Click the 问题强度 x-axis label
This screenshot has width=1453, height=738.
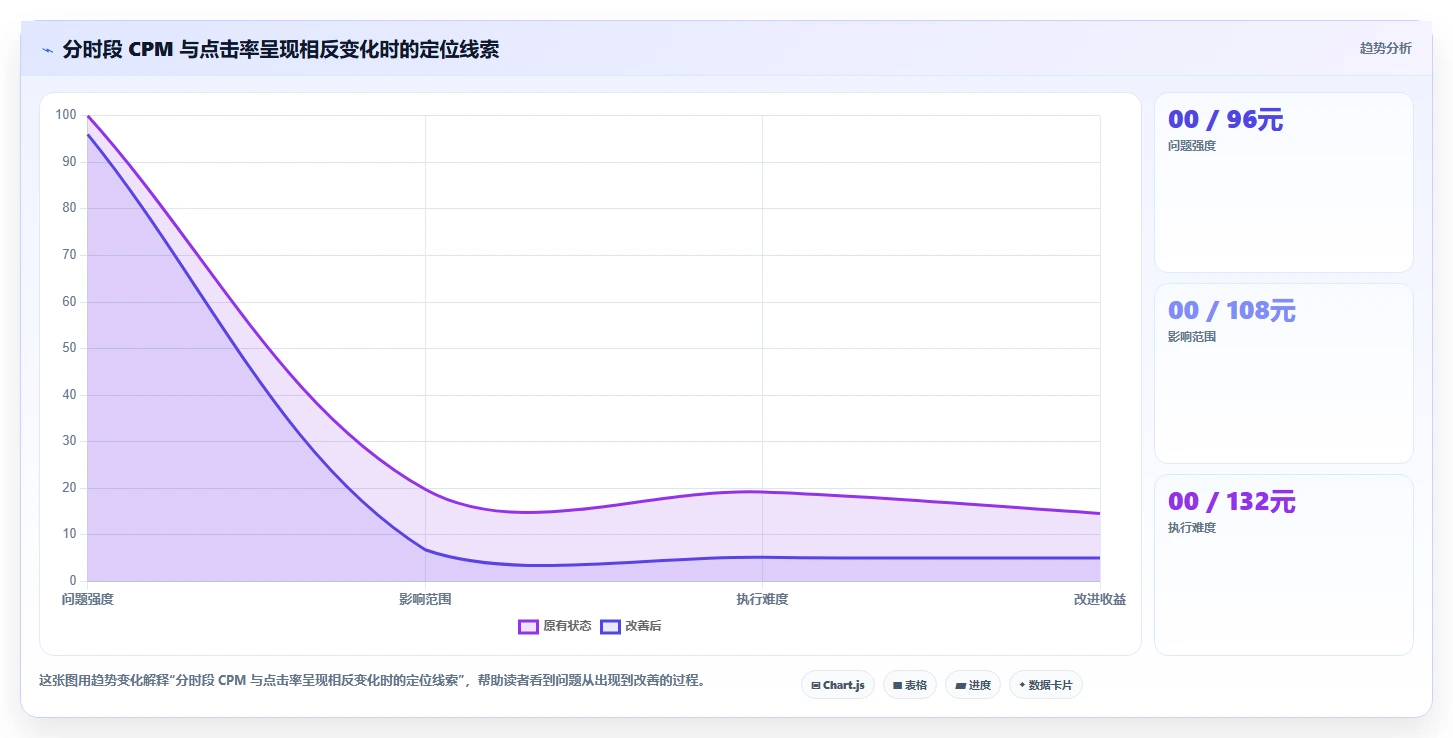tap(88, 599)
